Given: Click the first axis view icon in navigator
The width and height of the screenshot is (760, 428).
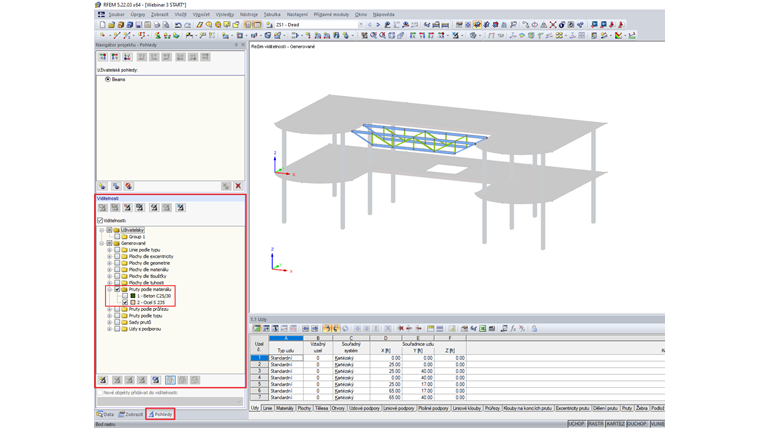Looking at the screenshot, I should tap(103, 57).
